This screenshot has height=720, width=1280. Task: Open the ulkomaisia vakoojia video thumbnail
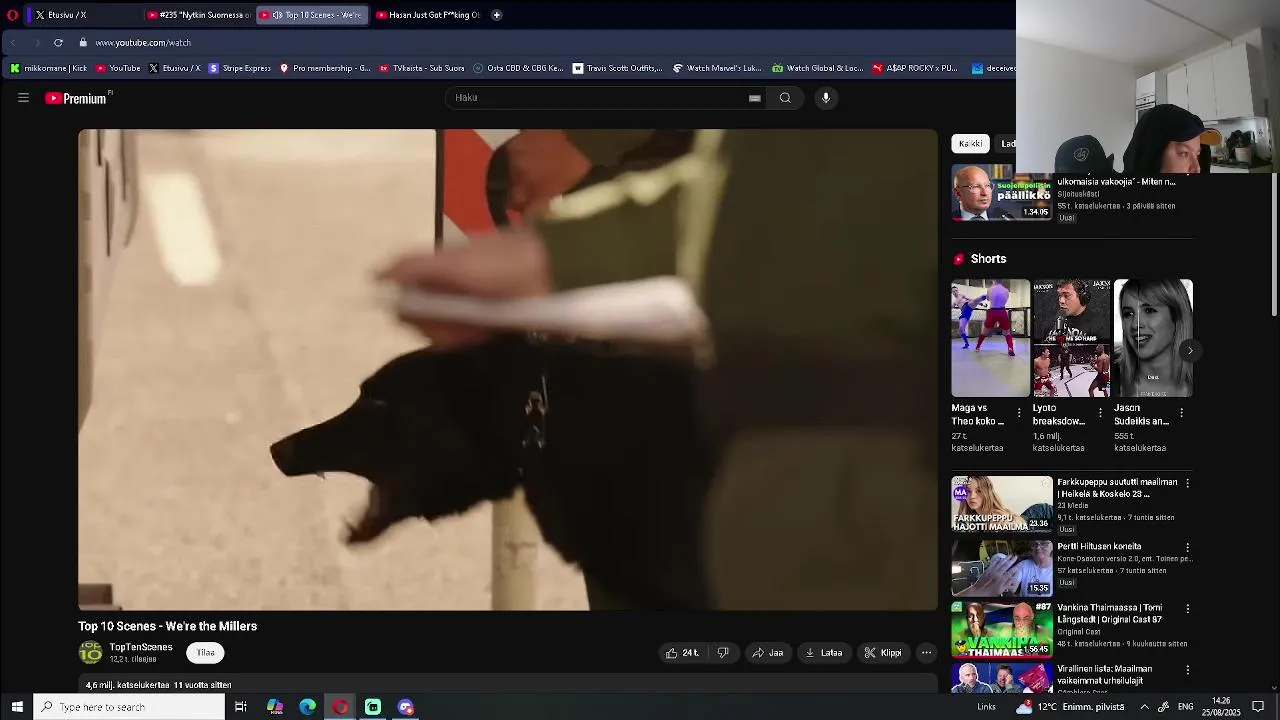pyautogui.click(x=1001, y=192)
